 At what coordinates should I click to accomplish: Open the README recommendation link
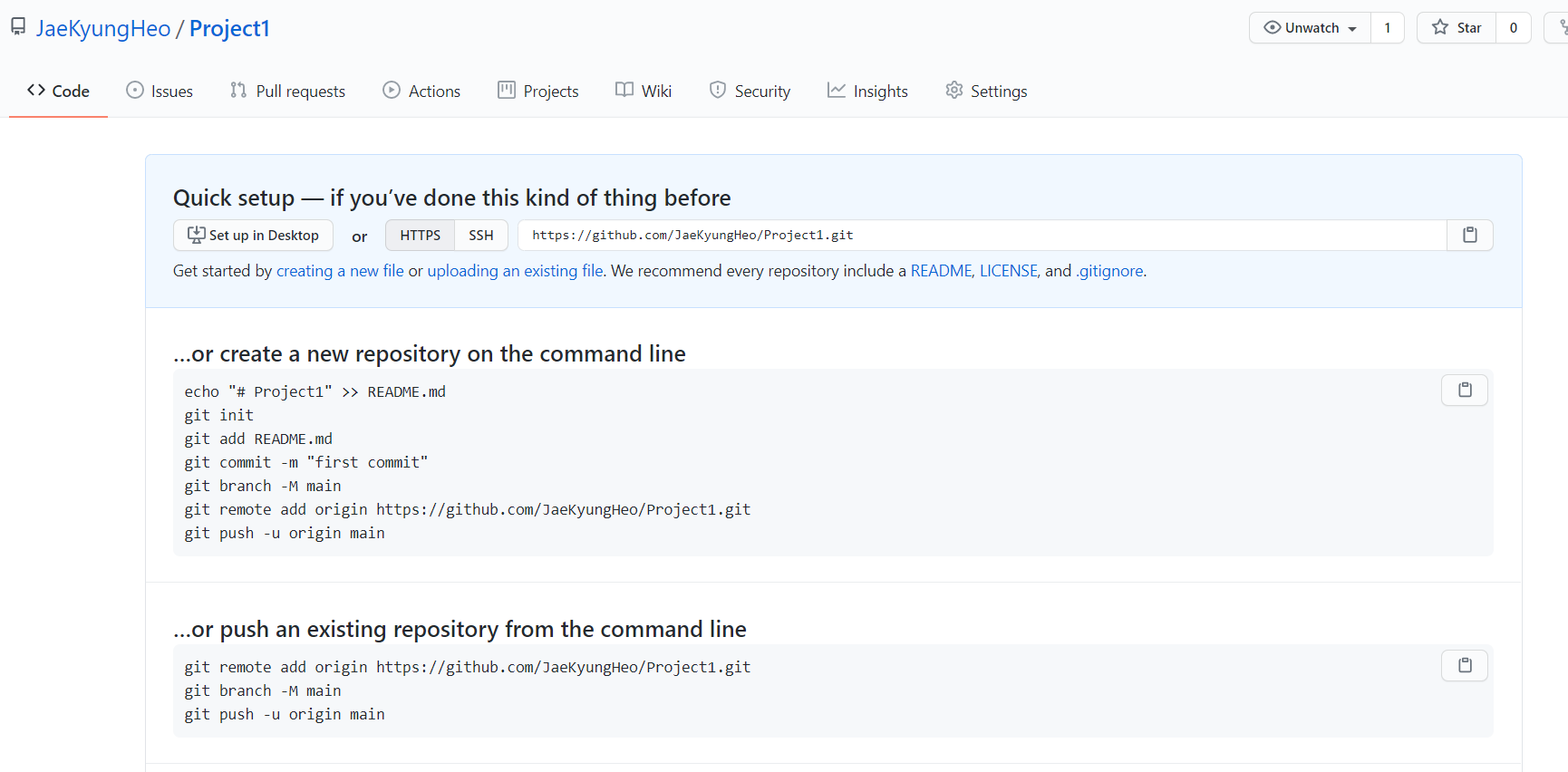(x=941, y=271)
